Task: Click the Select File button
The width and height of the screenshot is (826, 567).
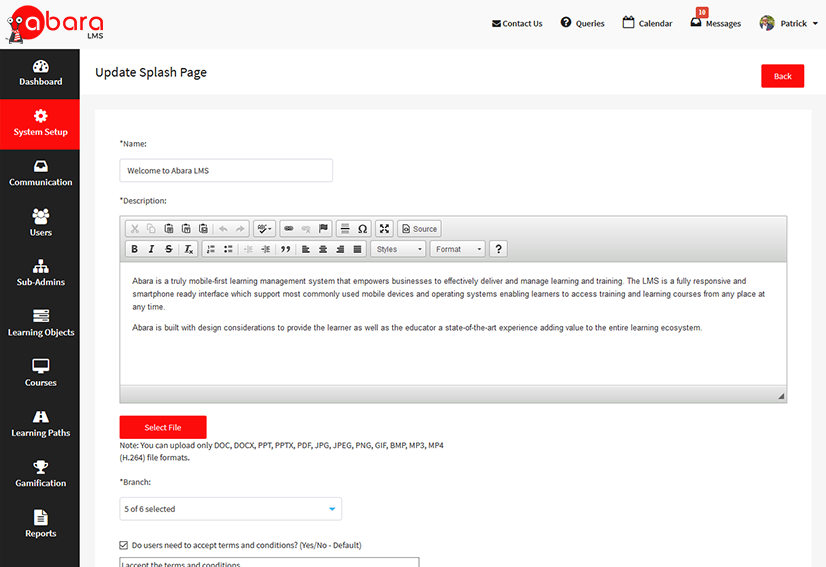Action: 163,427
